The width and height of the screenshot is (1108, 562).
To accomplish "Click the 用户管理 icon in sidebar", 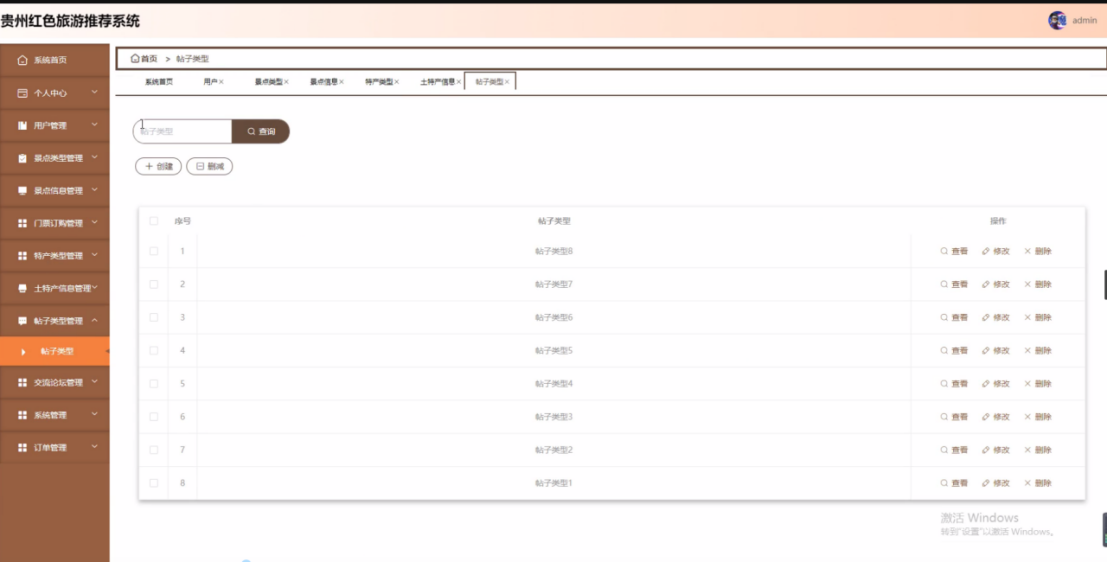I will 23,126.
